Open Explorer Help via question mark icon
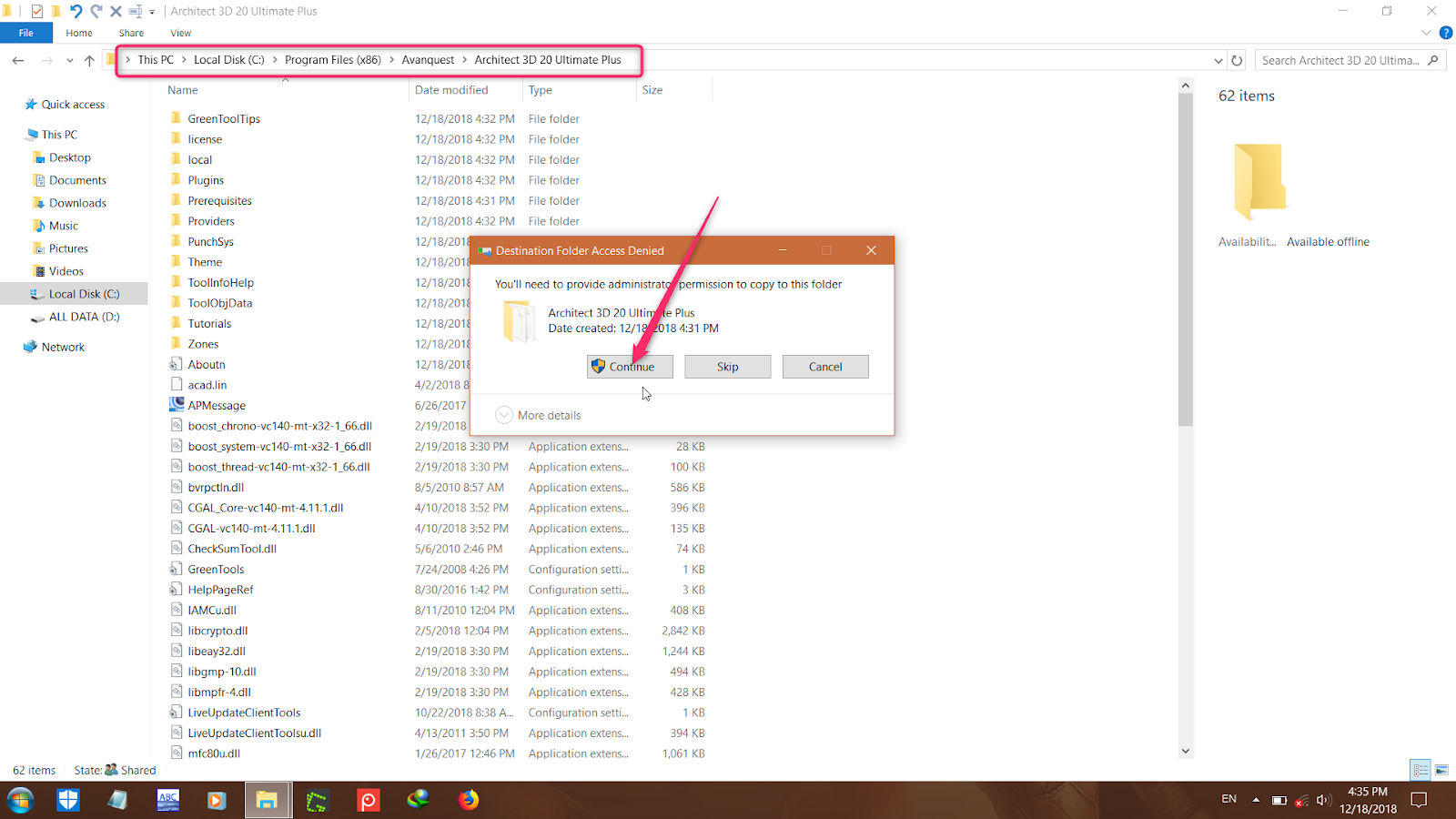 (1446, 33)
